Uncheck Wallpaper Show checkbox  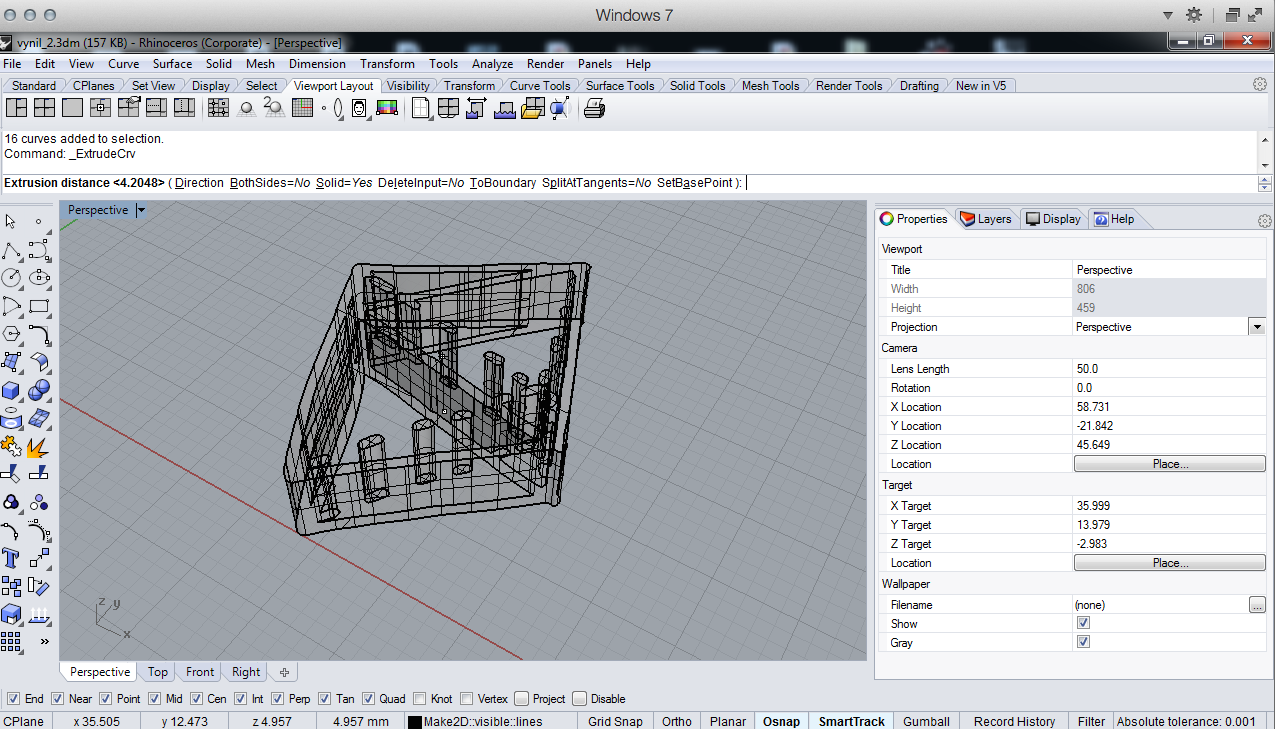(x=1083, y=623)
